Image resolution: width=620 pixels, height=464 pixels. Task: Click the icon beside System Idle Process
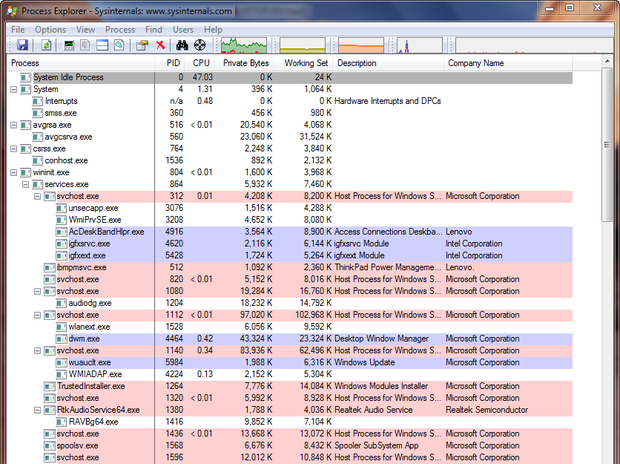pyautogui.click(x=25, y=78)
